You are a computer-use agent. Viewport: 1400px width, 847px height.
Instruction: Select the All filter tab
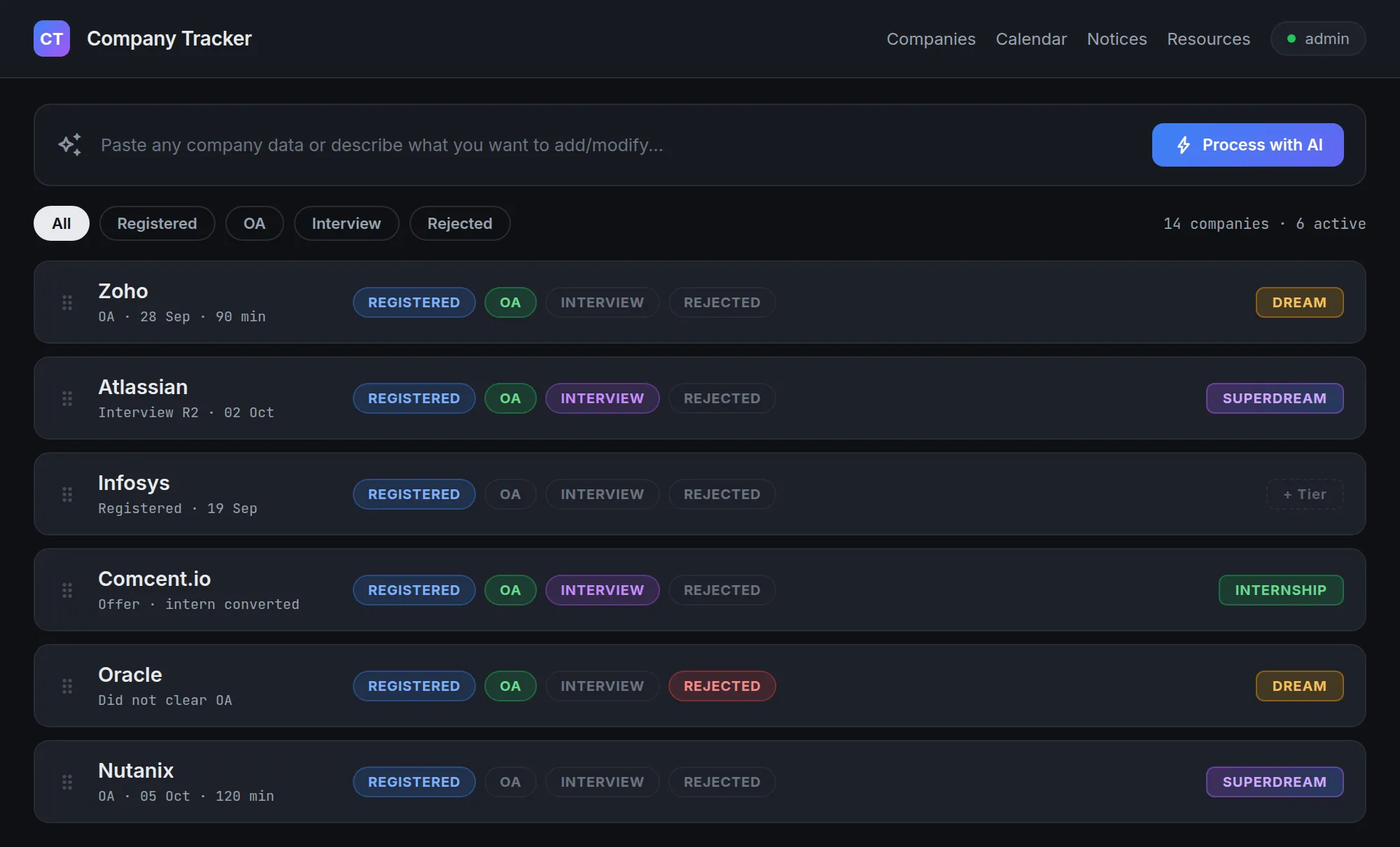(62, 223)
